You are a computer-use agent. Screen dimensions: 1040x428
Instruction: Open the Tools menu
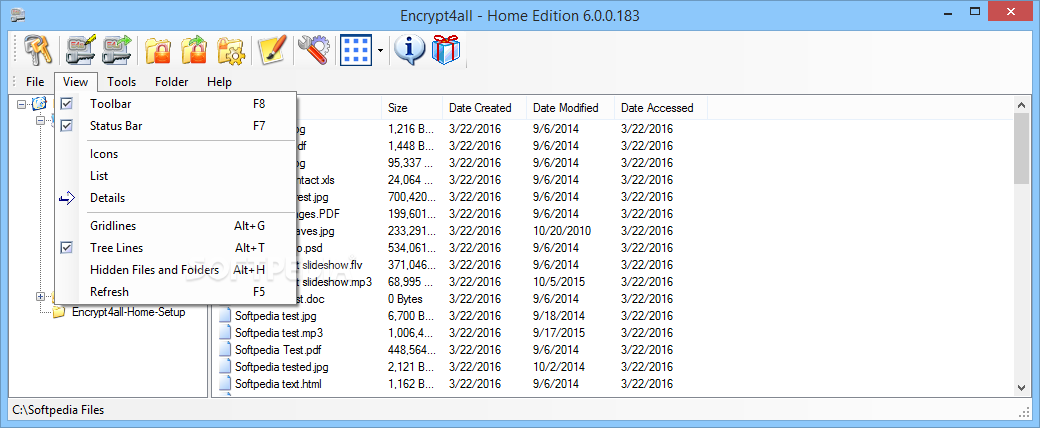pyautogui.click(x=121, y=82)
